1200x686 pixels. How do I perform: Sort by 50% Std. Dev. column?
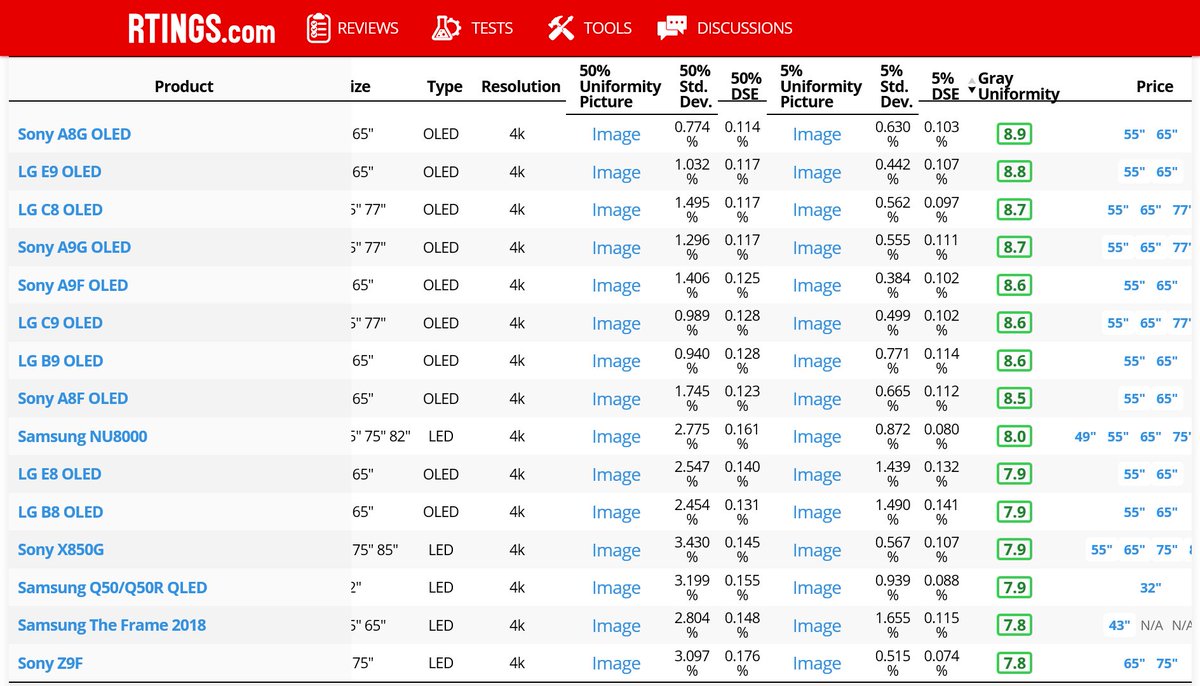(695, 86)
